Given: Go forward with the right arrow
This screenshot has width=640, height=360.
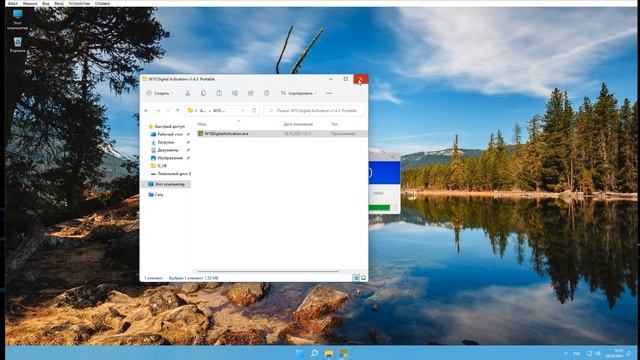Looking at the screenshot, I should tap(158, 111).
